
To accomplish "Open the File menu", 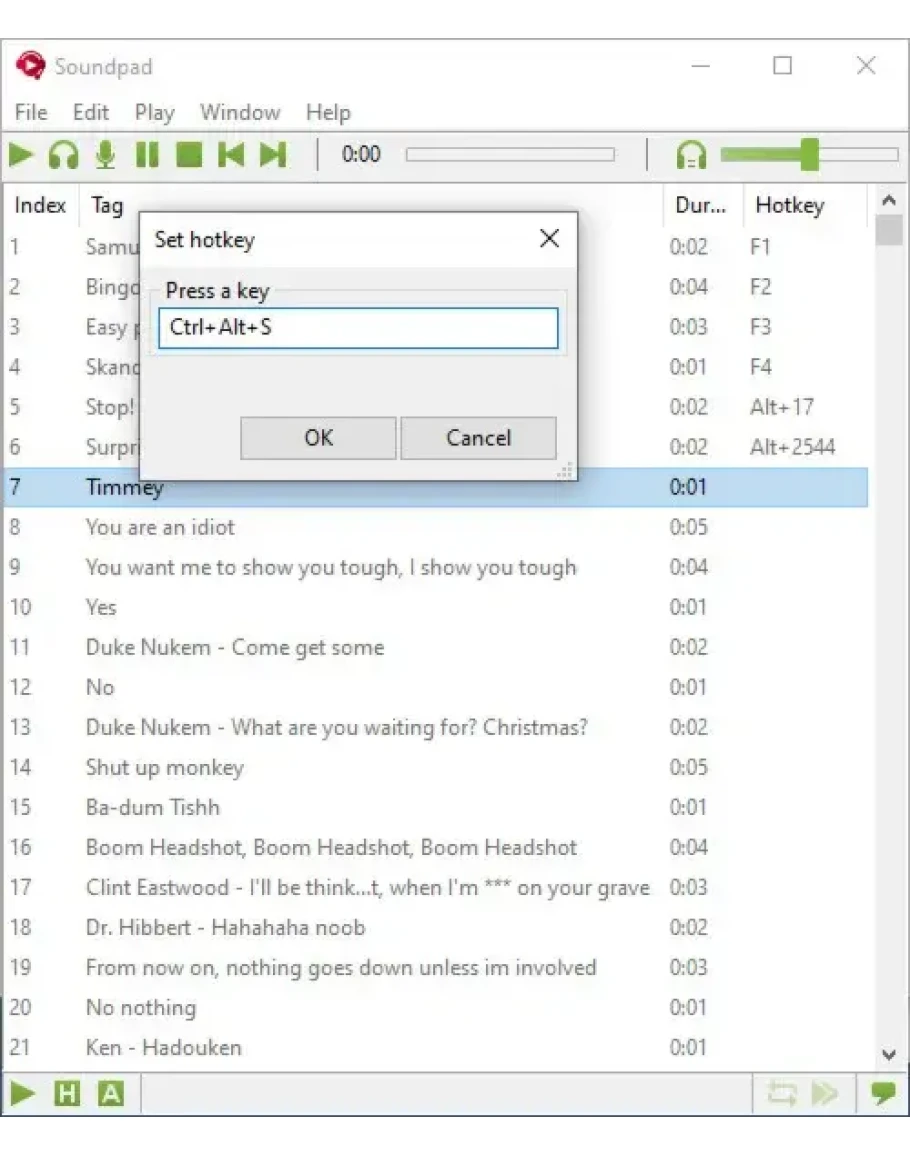I will 31,112.
